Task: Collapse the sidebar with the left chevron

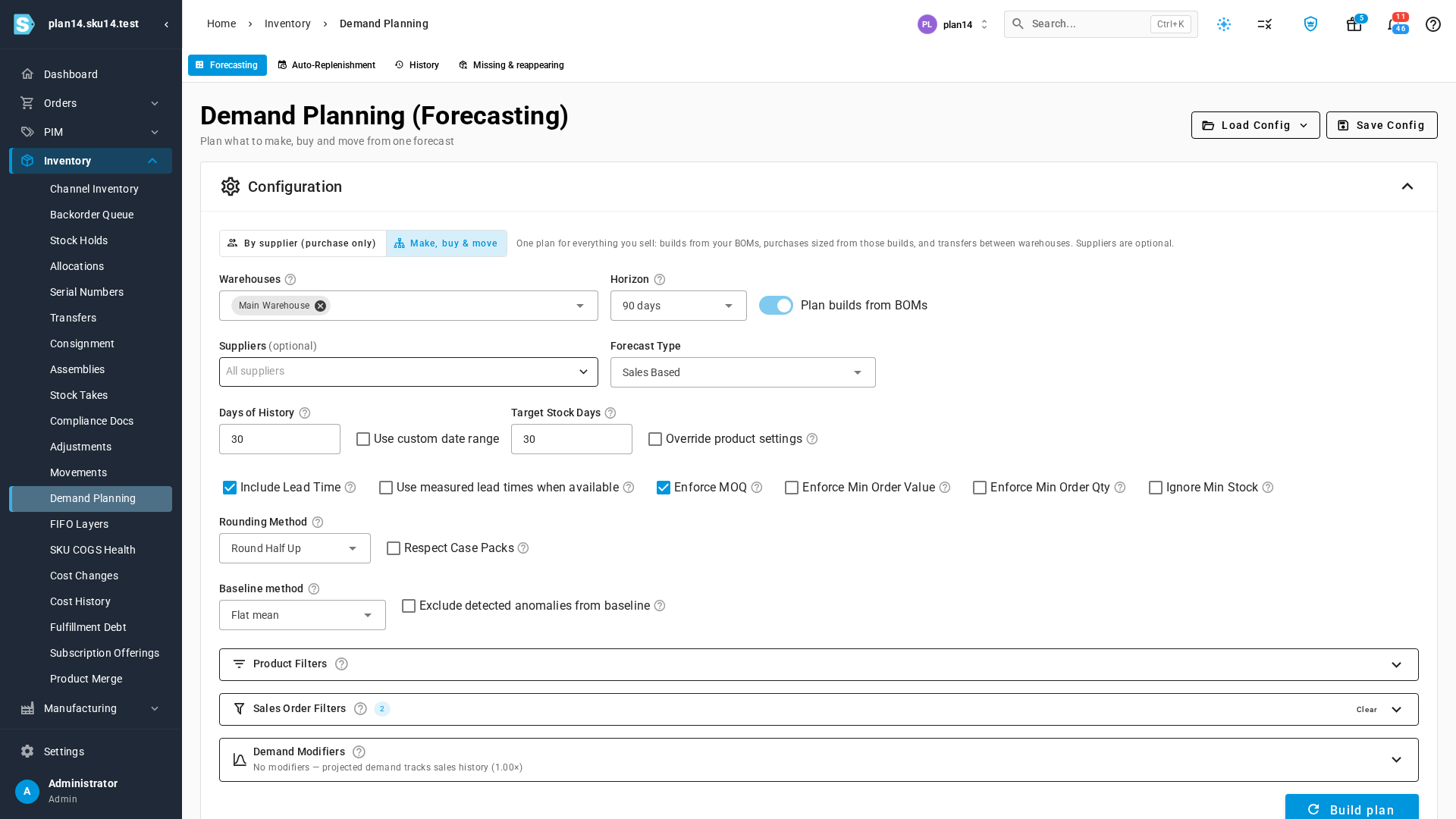Action: (166, 24)
